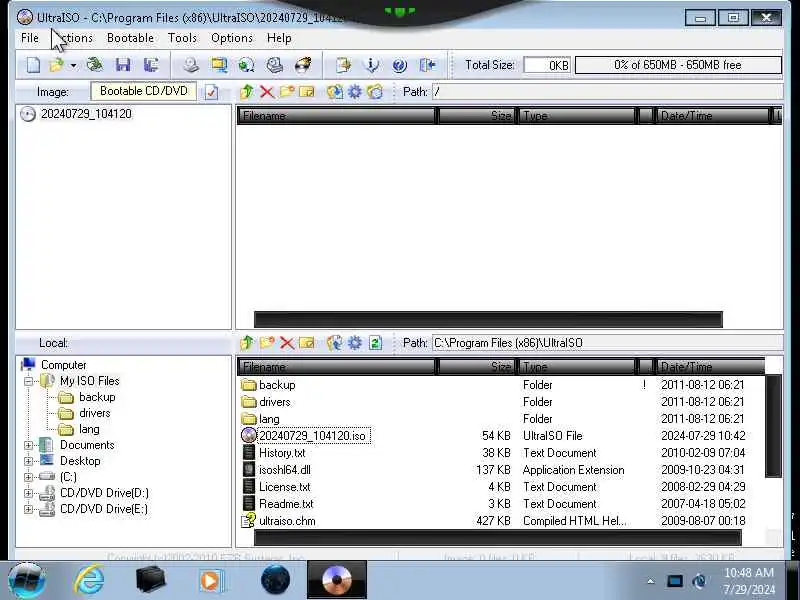Click the blue gear icon in Local toolbar
Screen dimensions: 800x600
click(355, 343)
